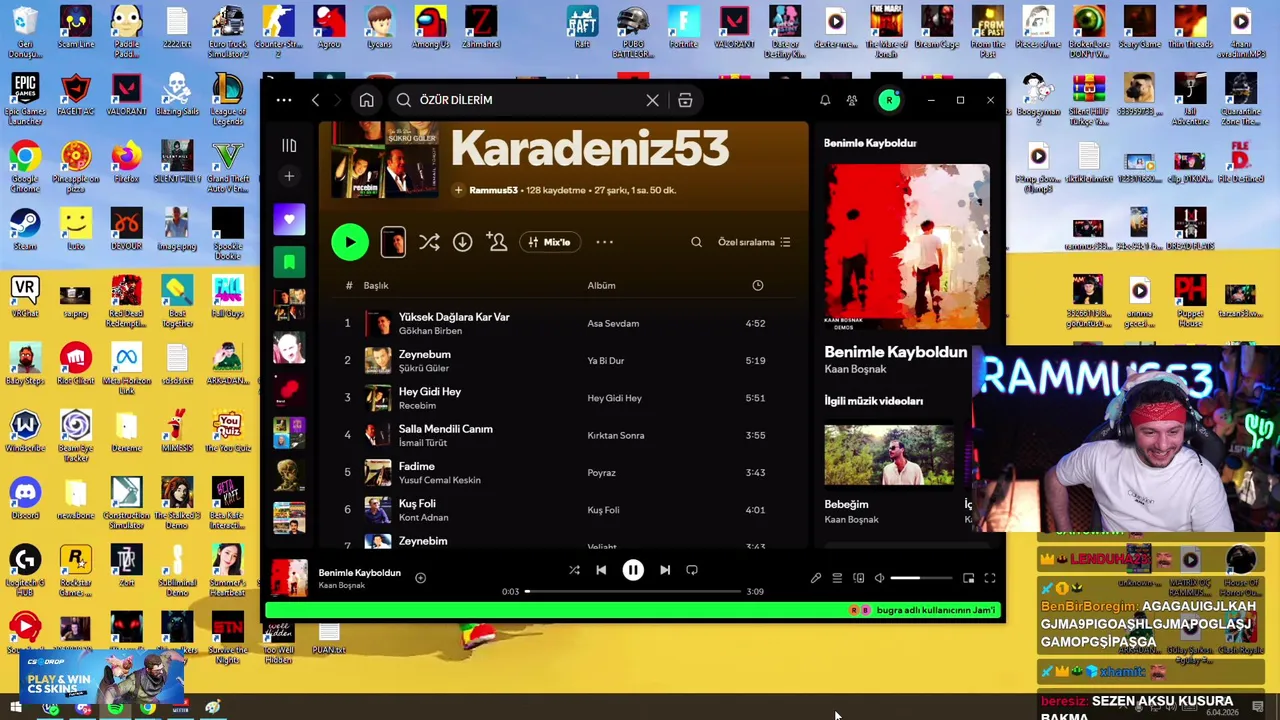Image resolution: width=1280 pixels, height=720 pixels.
Task: Go back in Spotify navigation
Action: tap(315, 100)
